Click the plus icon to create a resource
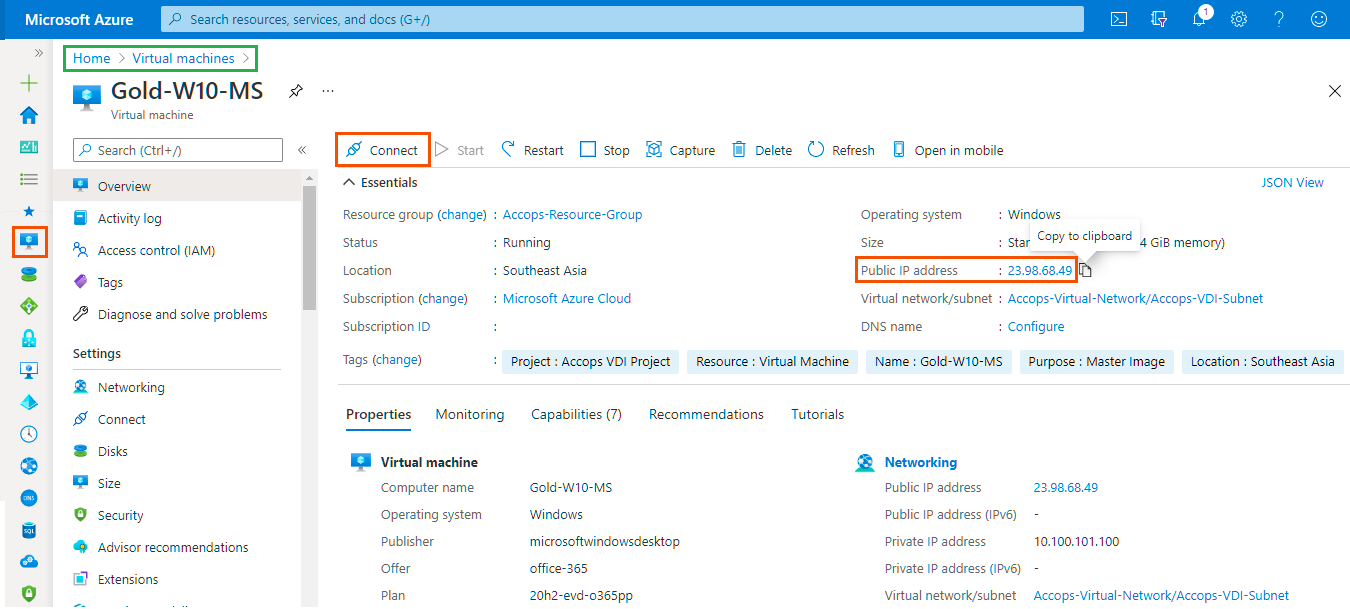The width and height of the screenshot is (1350, 609). (29, 83)
